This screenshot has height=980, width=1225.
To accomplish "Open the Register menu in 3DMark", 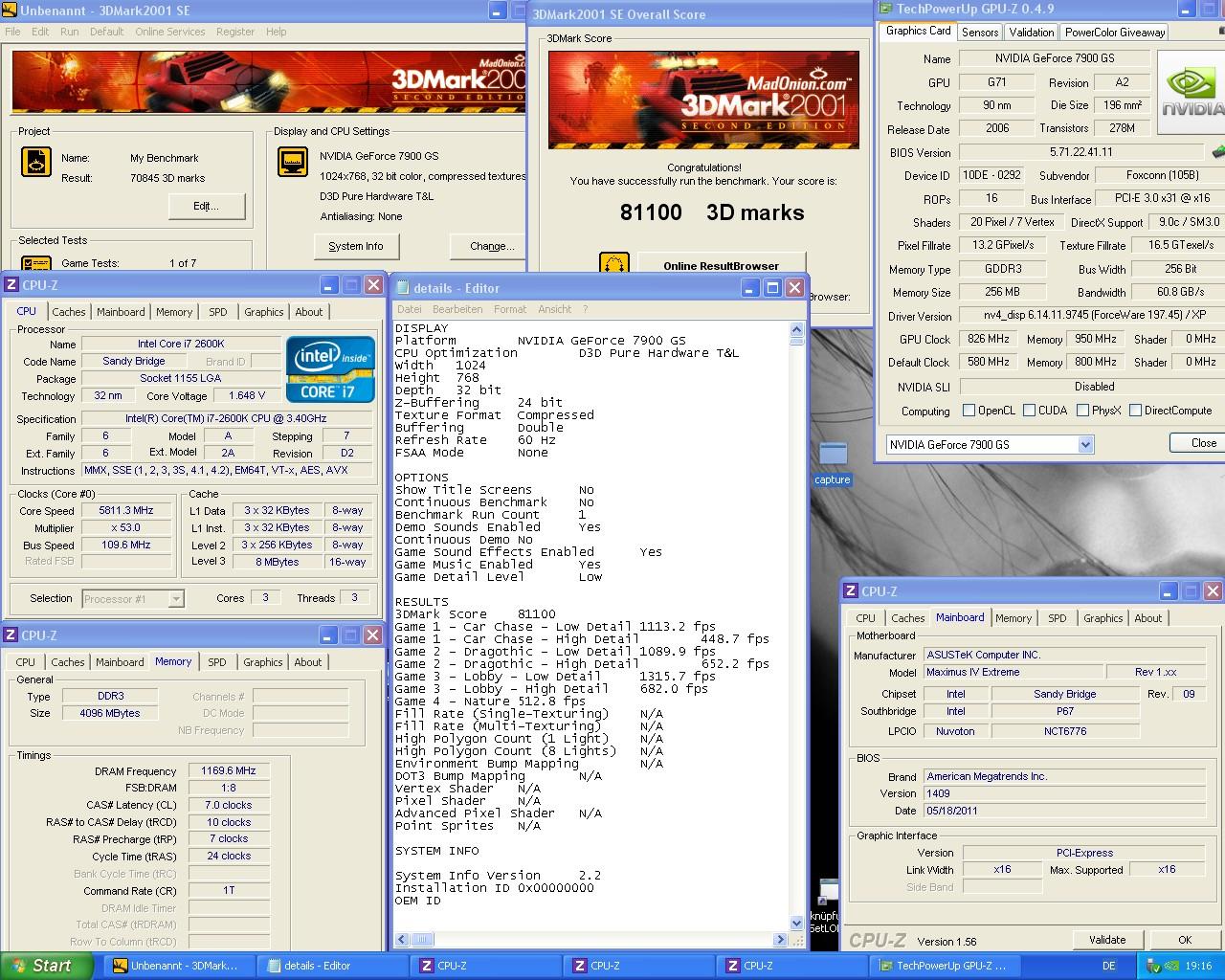I will pyautogui.click(x=235, y=32).
